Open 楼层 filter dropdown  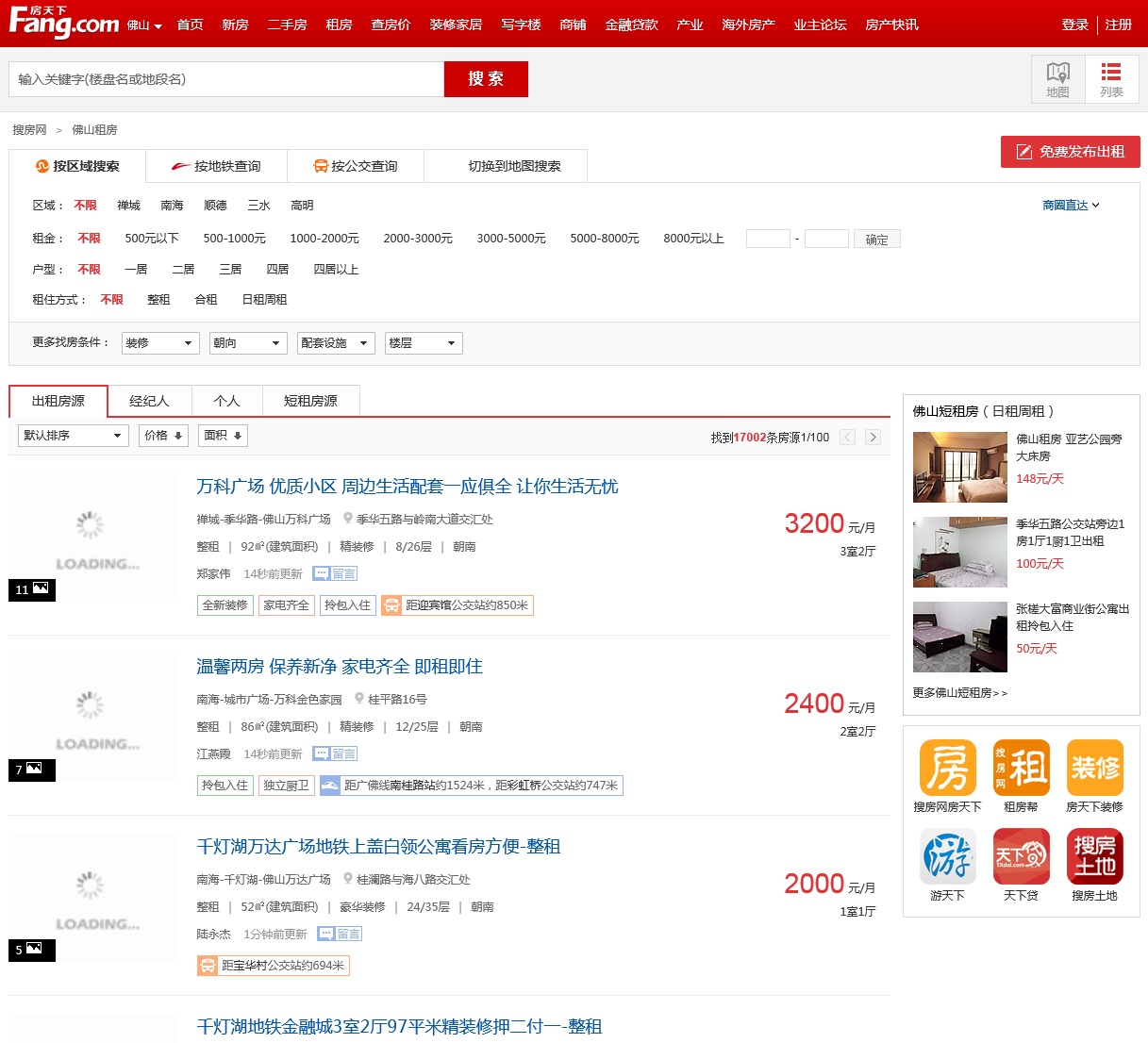pos(424,343)
